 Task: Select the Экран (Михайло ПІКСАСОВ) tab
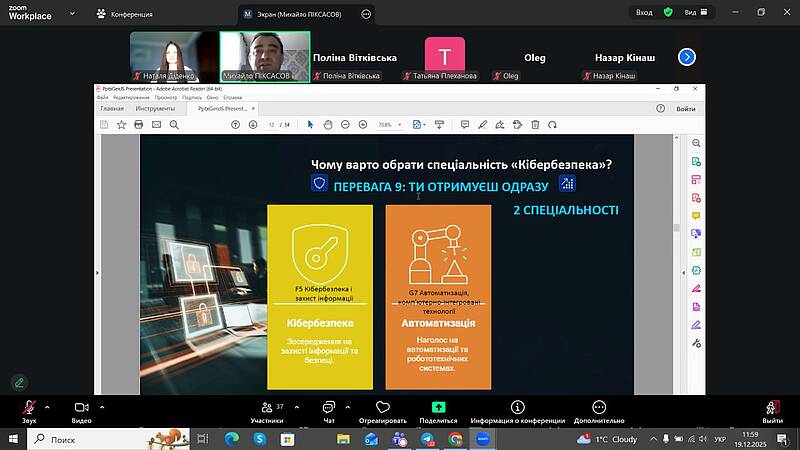pyautogui.click(x=298, y=14)
